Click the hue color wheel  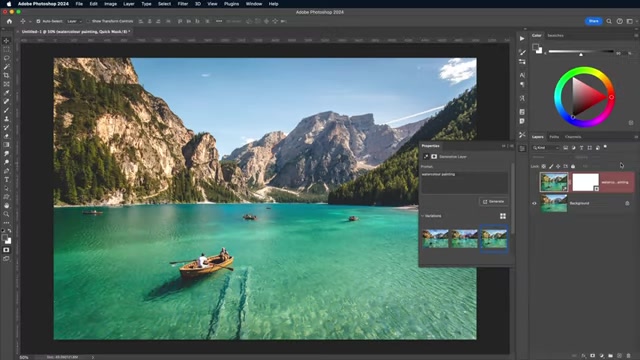(x=584, y=97)
